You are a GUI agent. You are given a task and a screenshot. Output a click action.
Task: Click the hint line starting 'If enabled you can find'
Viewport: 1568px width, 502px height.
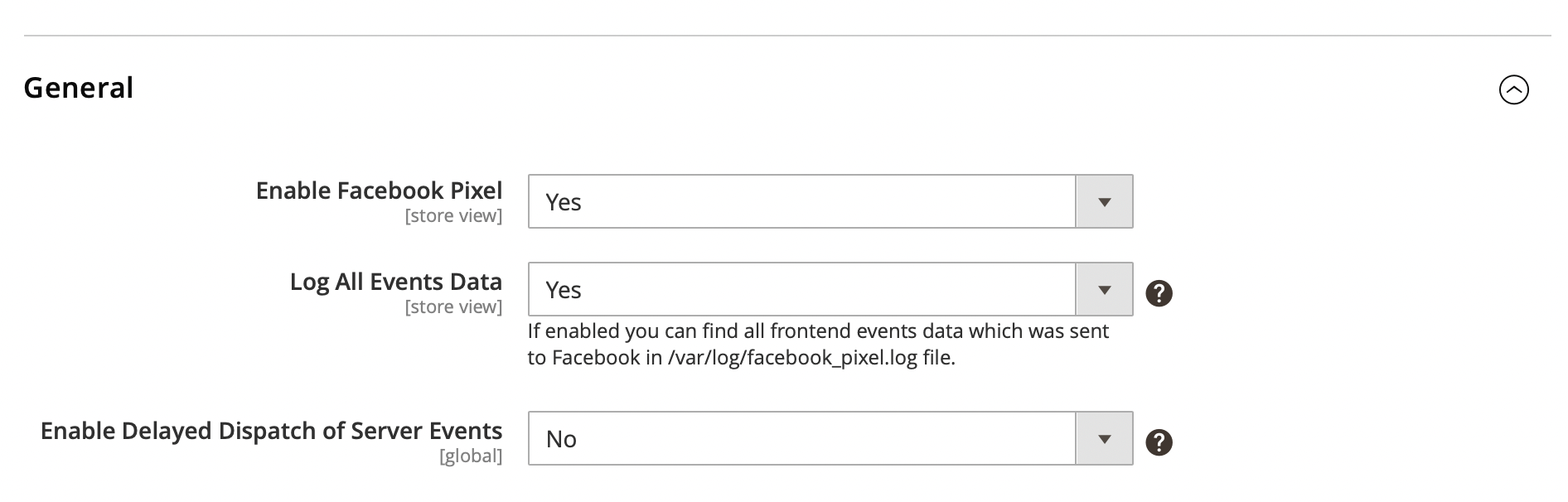(x=817, y=331)
